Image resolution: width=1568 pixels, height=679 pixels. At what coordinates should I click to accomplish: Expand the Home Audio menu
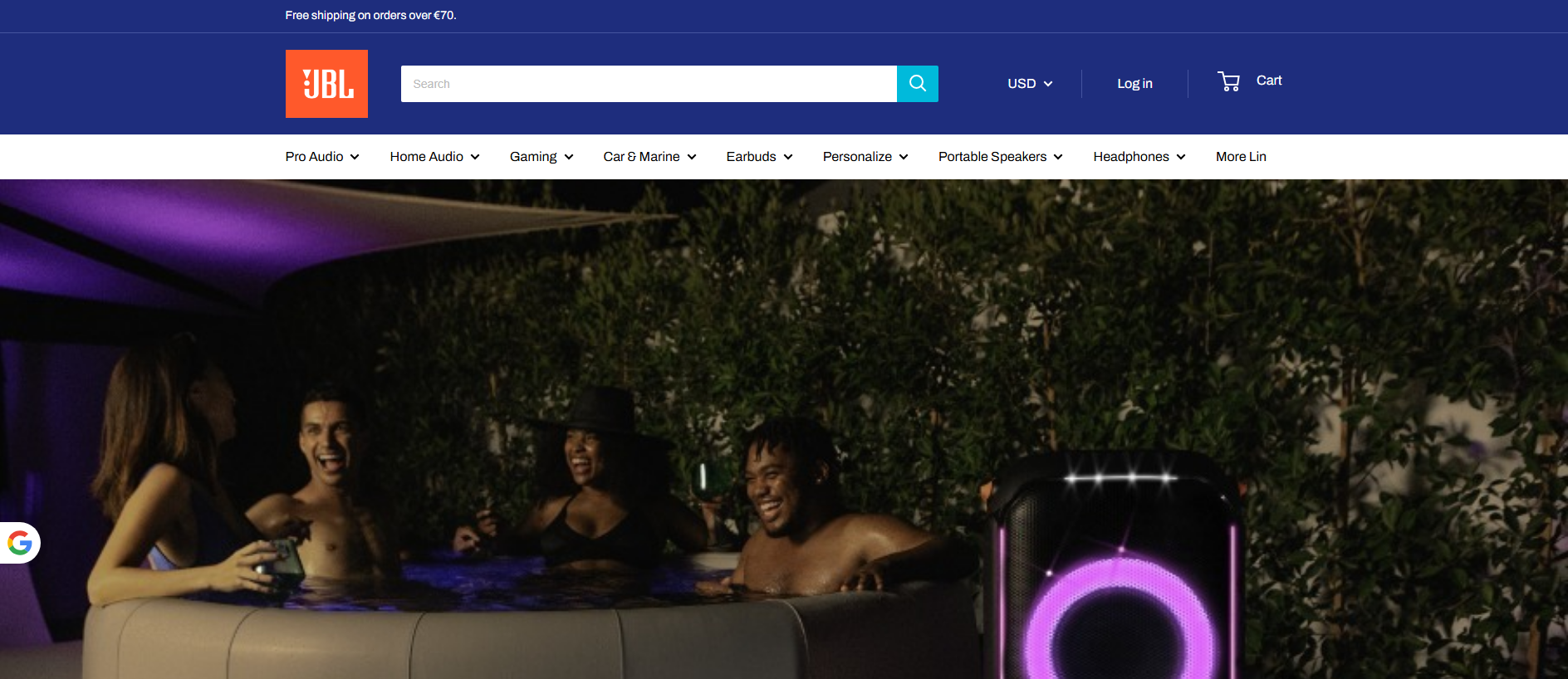[434, 157]
